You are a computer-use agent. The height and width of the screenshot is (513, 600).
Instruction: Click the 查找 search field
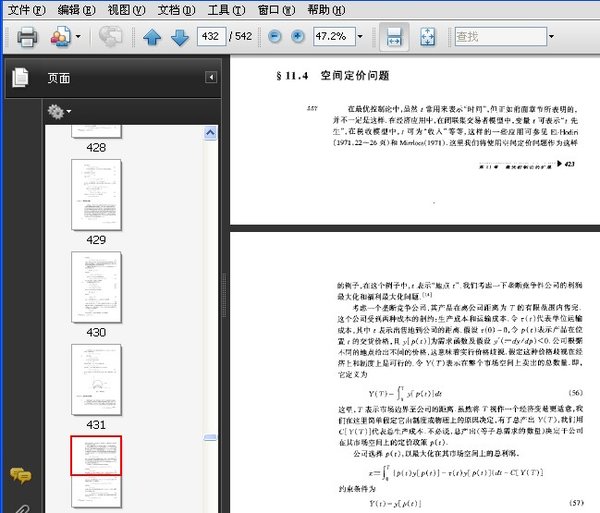501,36
